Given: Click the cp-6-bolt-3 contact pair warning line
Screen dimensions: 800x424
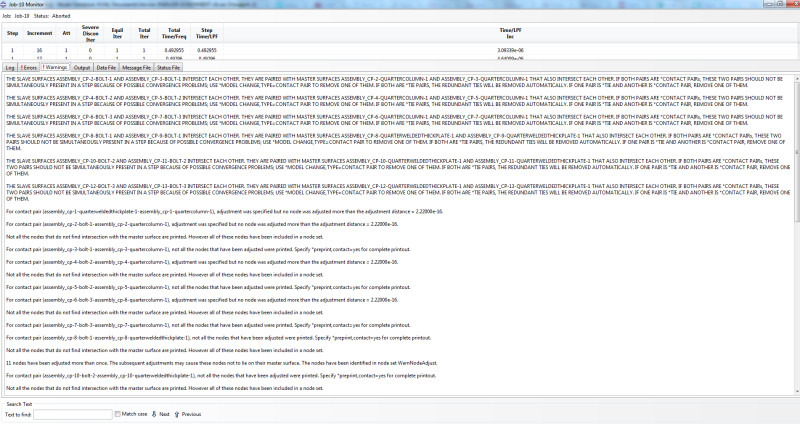Looking at the screenshot, I should click(202, 300).
